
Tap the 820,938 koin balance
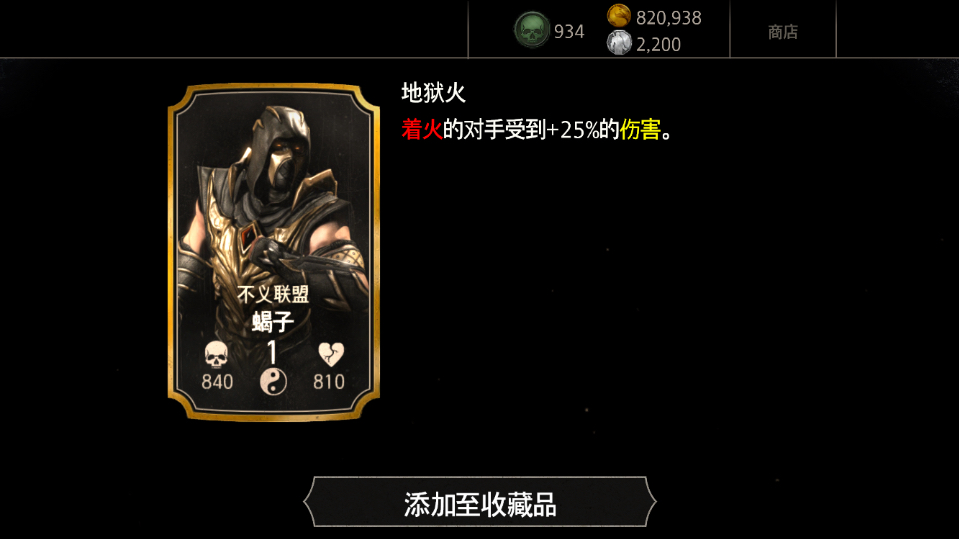tap(668, 18)
